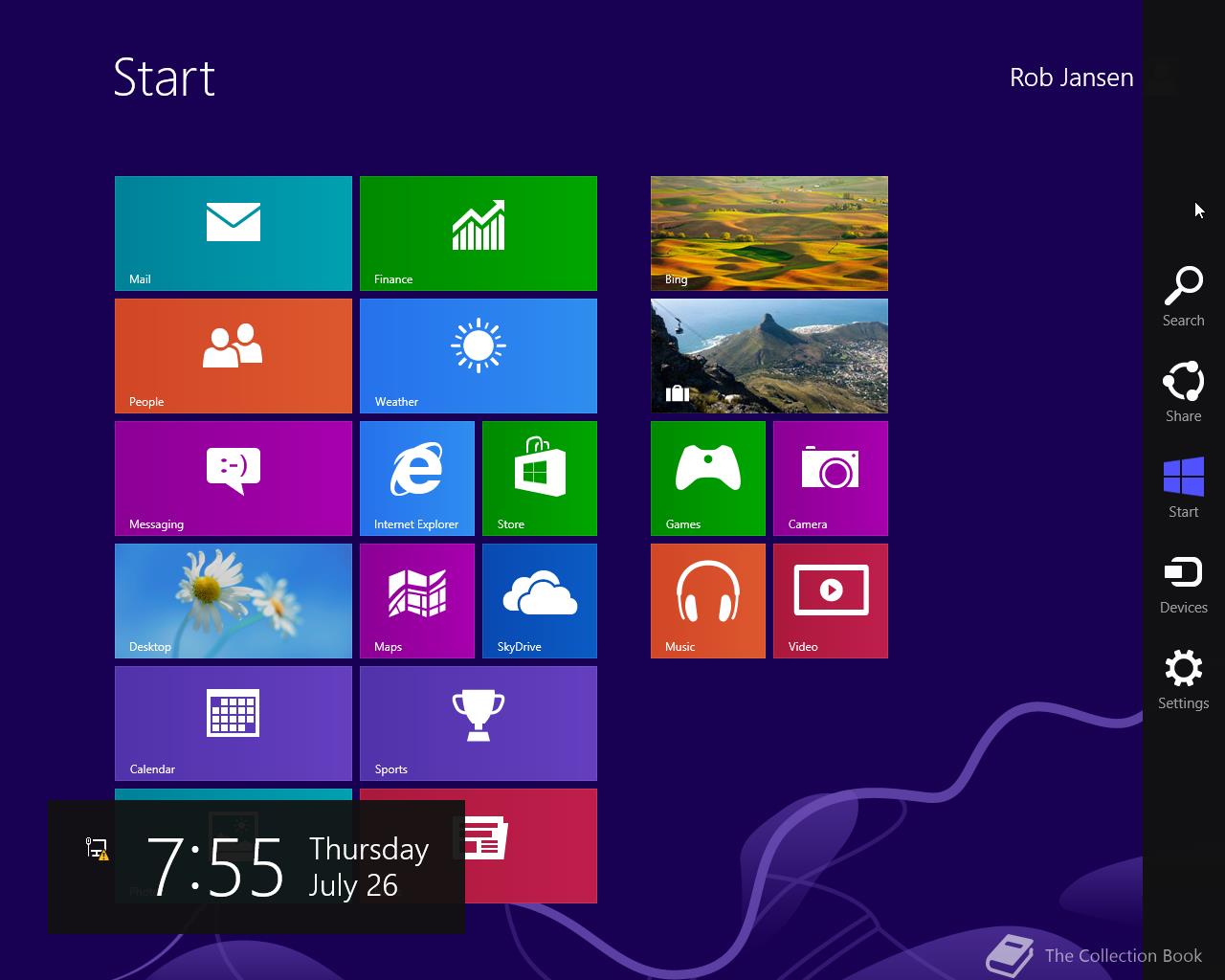Open the SkyDrive tile
1225x980 pixels.
click(x=540, y=601)
